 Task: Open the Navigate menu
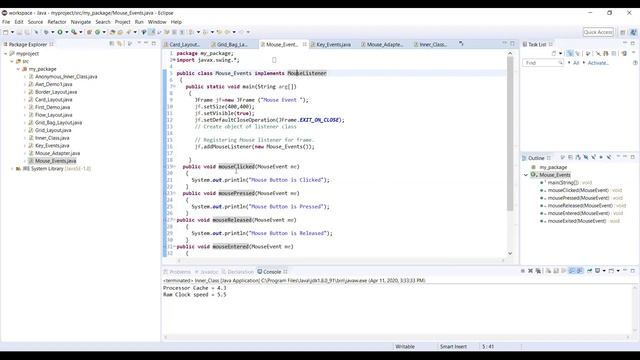[x=81, y=22]
